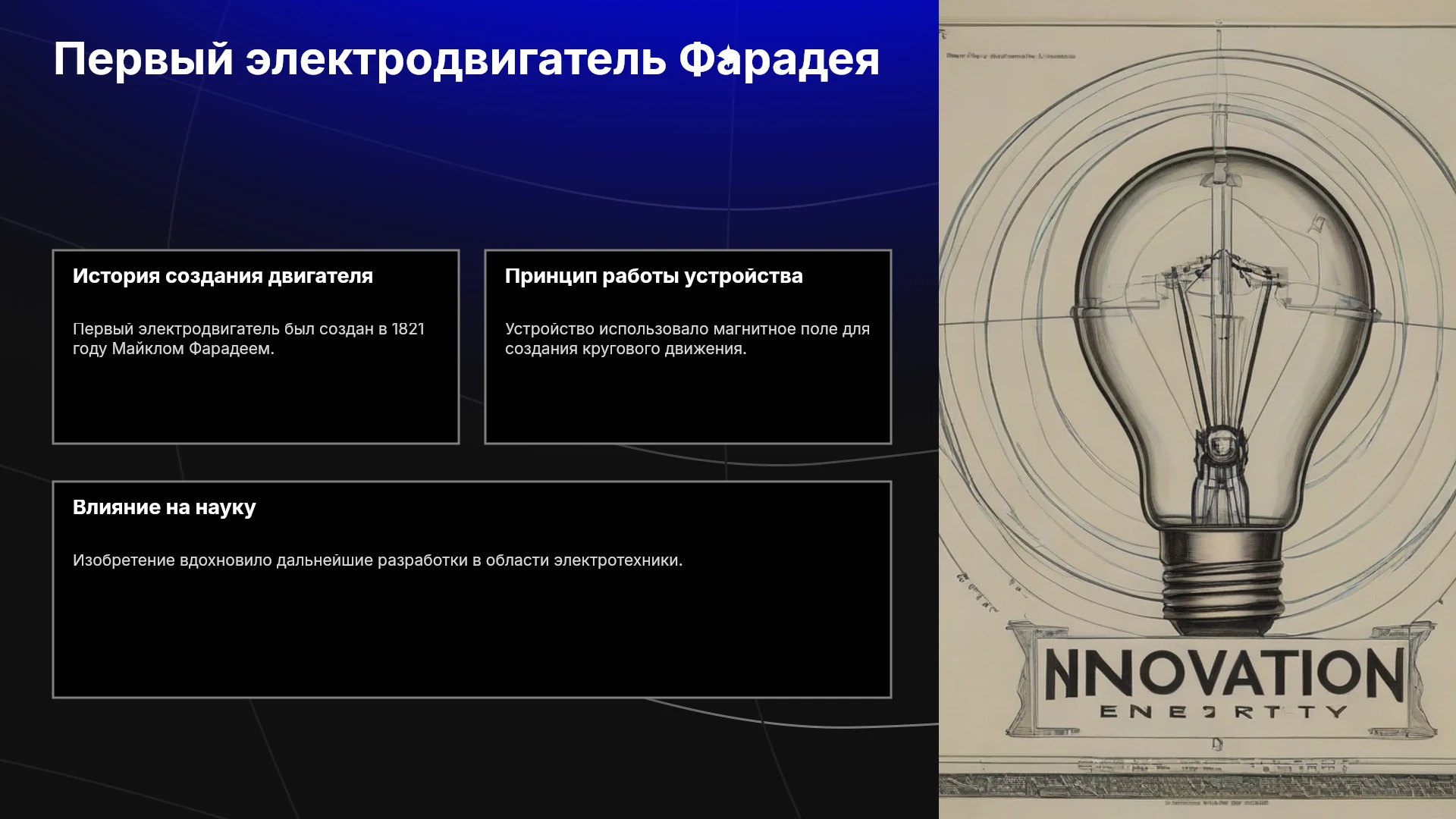This screenshot has height=819, width=1456.
Task: Click empty lower area of the science influence card
Action: [472, 637]
